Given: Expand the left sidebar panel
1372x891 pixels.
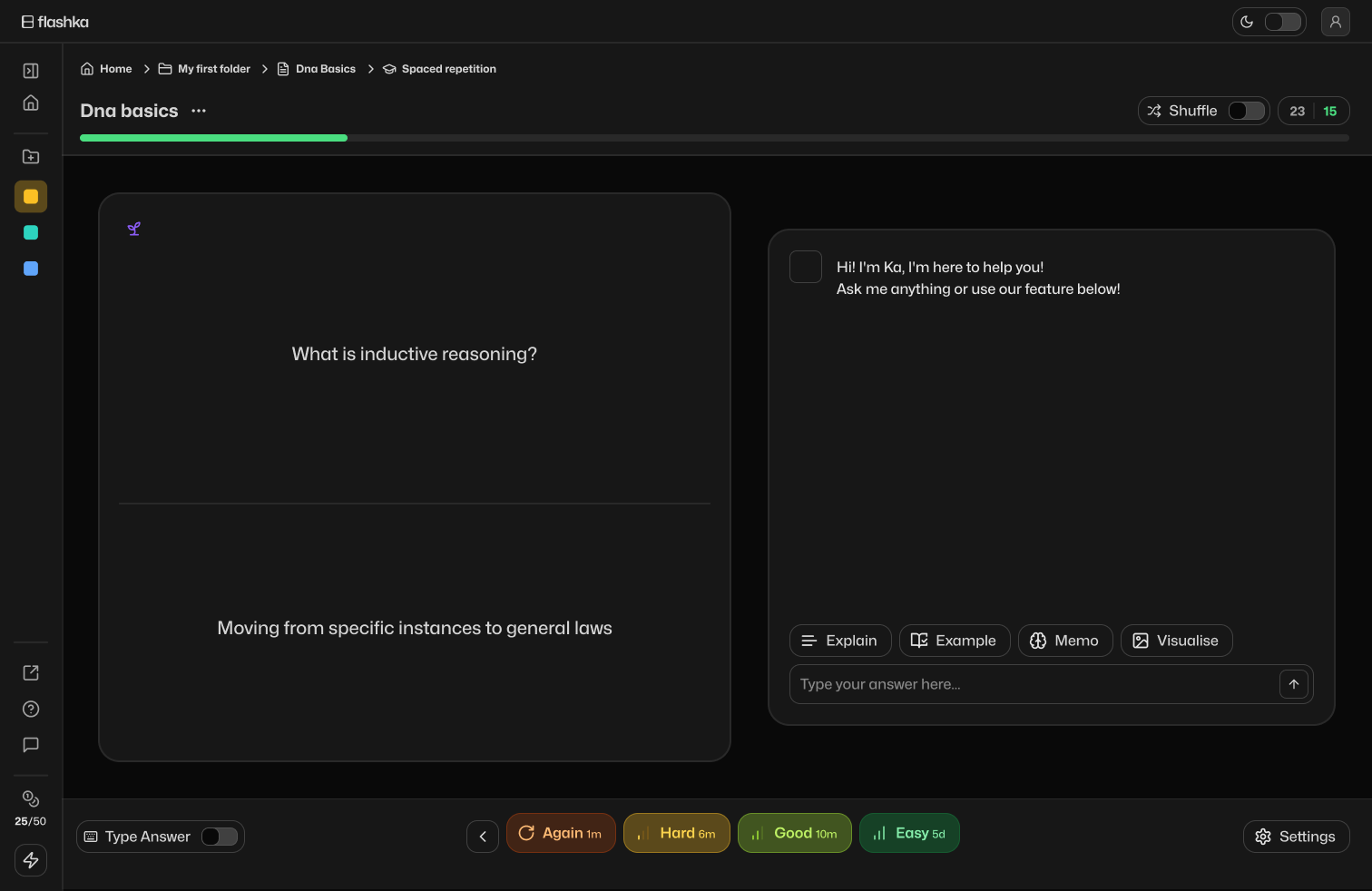Looking at the screenshot, I should [x=30, y=70].
